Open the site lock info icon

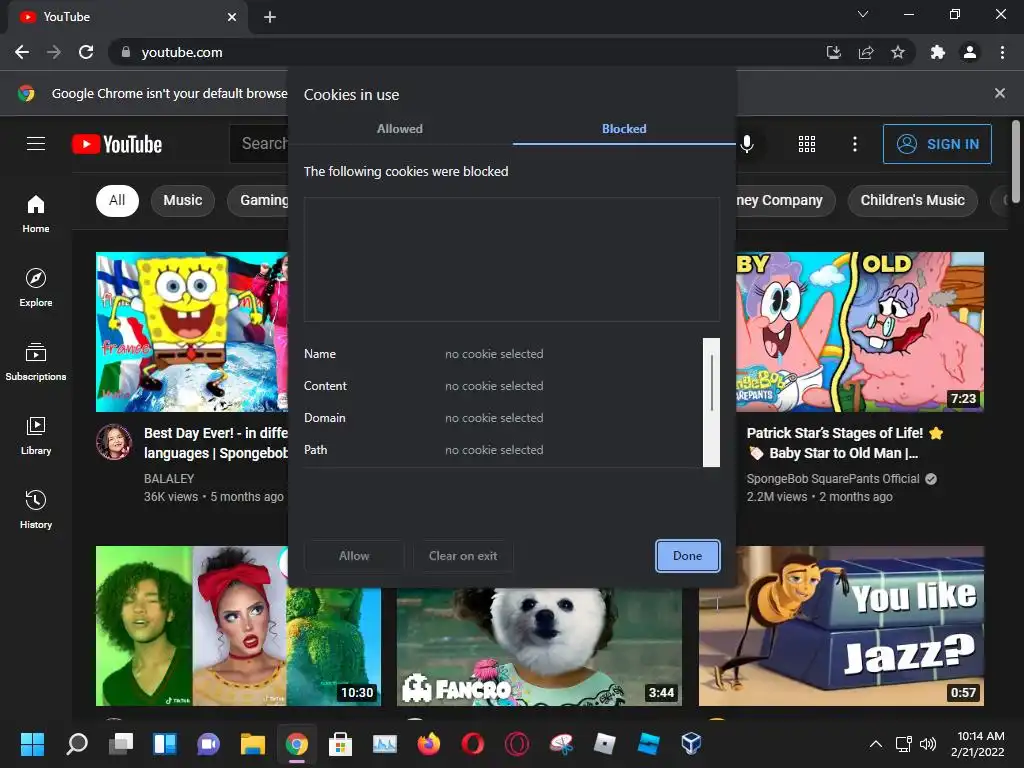coord(126,52)
